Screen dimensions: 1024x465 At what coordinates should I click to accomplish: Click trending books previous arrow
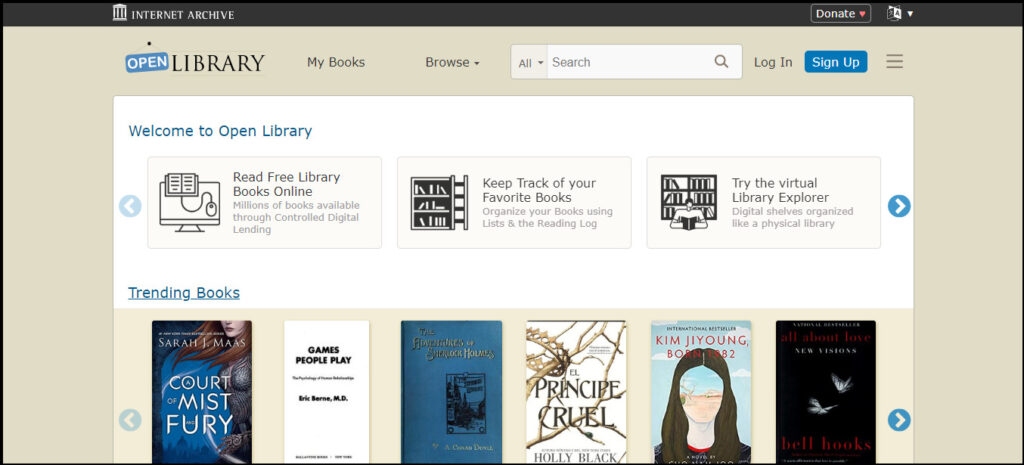click(130, 420)
